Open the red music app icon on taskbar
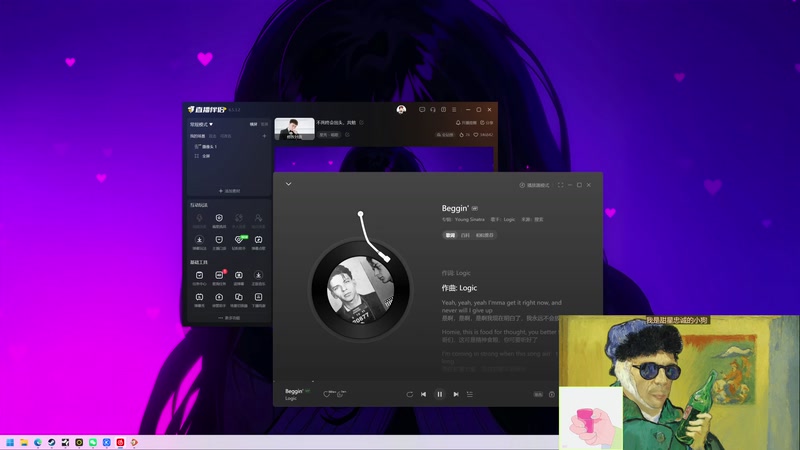800x450 pixels. (120, 442)
